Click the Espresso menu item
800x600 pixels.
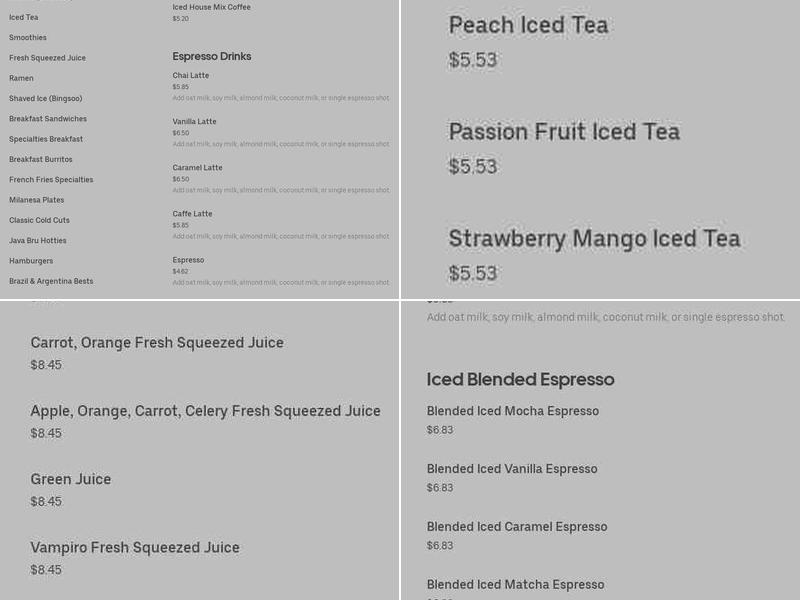point(188,259)
